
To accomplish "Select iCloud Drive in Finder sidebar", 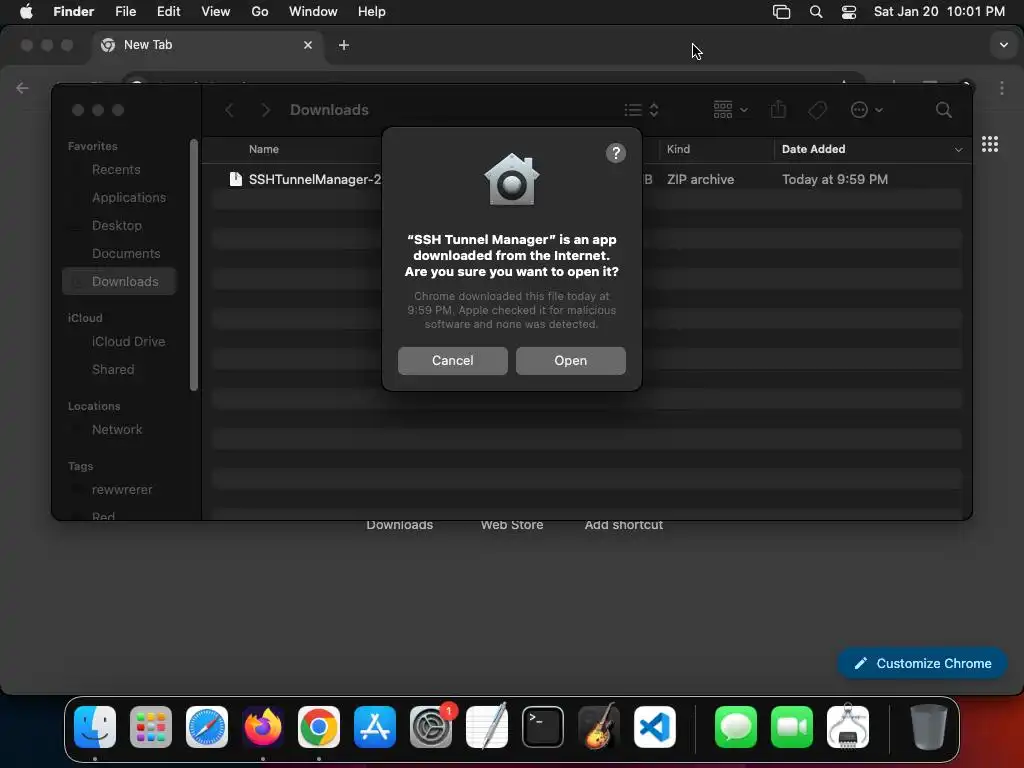I will [129, 342].
